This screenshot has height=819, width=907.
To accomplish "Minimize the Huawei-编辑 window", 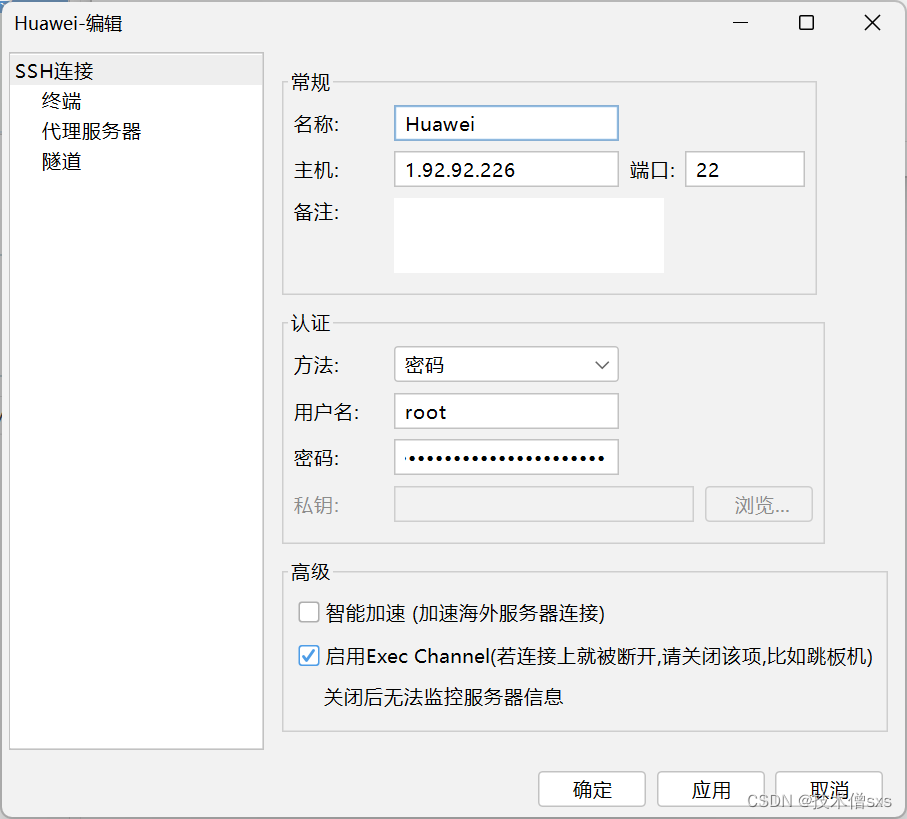I will (740, 23).
